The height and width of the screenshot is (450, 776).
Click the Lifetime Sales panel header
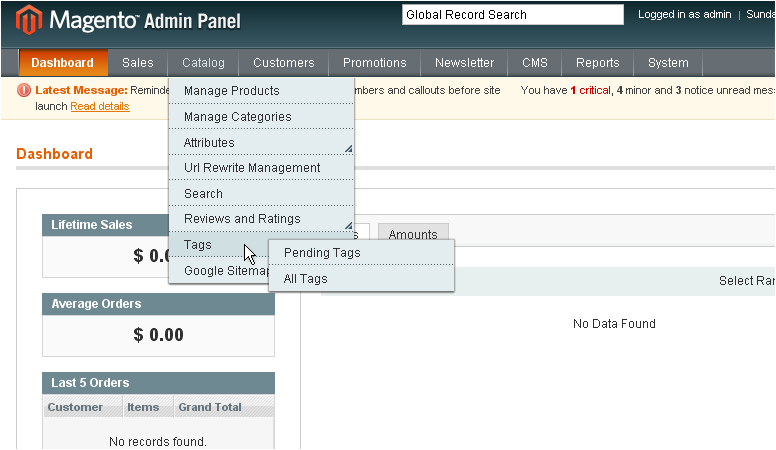pos(106,225)
